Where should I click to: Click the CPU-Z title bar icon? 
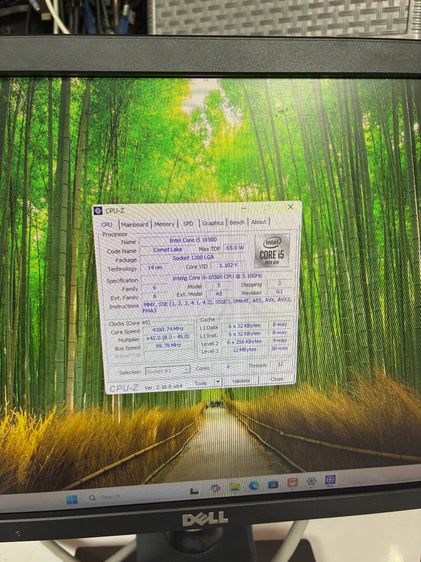[98, 211]
